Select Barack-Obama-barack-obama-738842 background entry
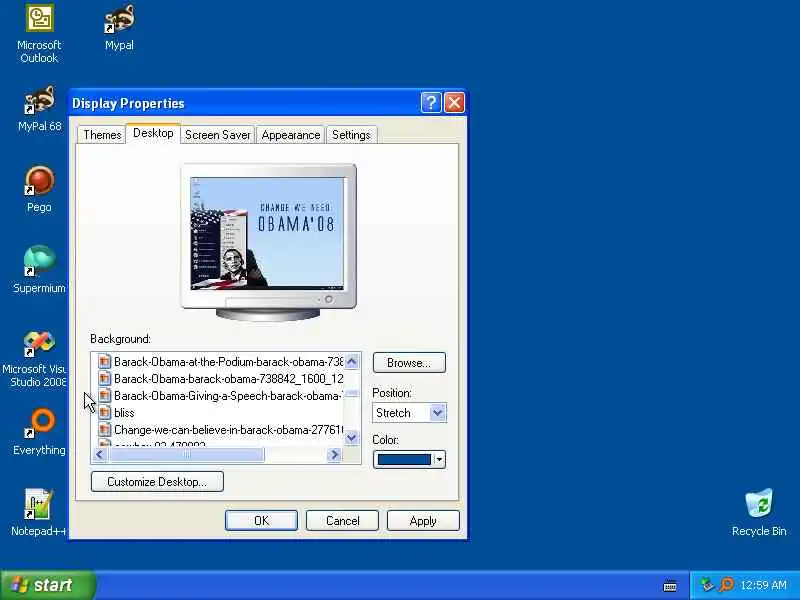The image size is (800, 600). [x=220, y=379]
